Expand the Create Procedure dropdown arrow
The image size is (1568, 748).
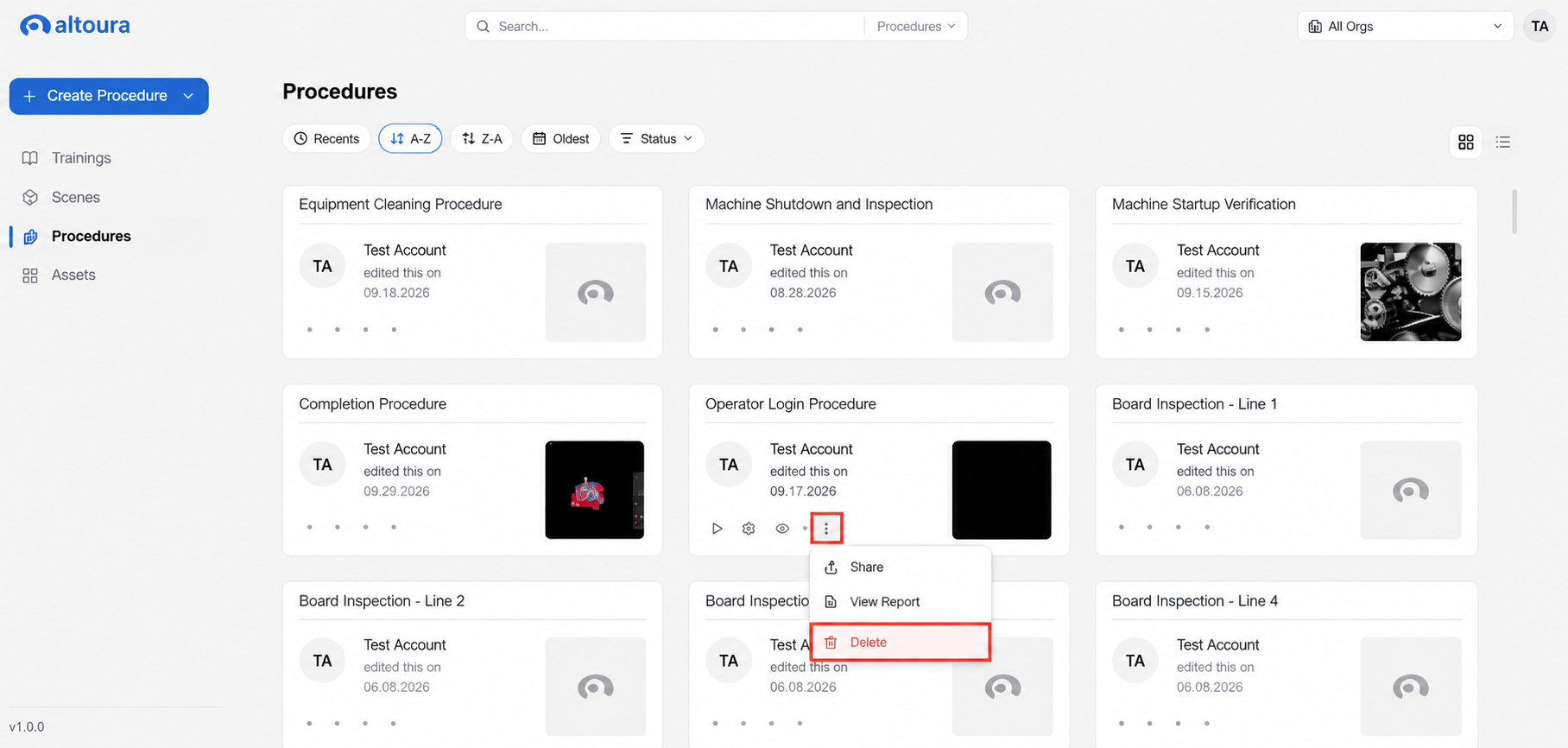[x=188, y=96]
